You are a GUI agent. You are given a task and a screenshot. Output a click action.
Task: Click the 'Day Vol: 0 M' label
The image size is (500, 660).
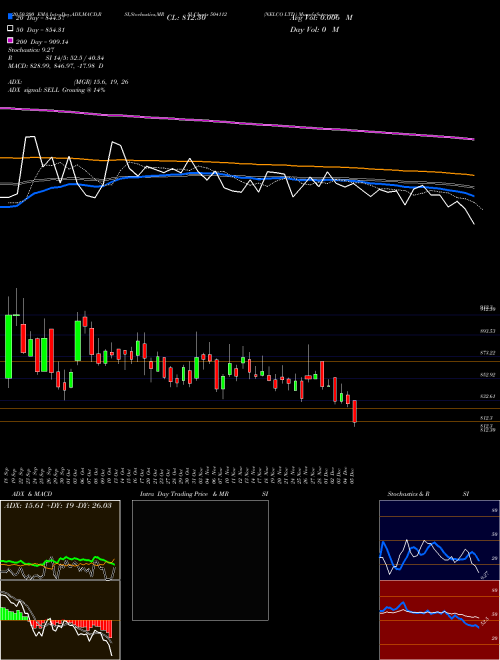coord(314,29)
